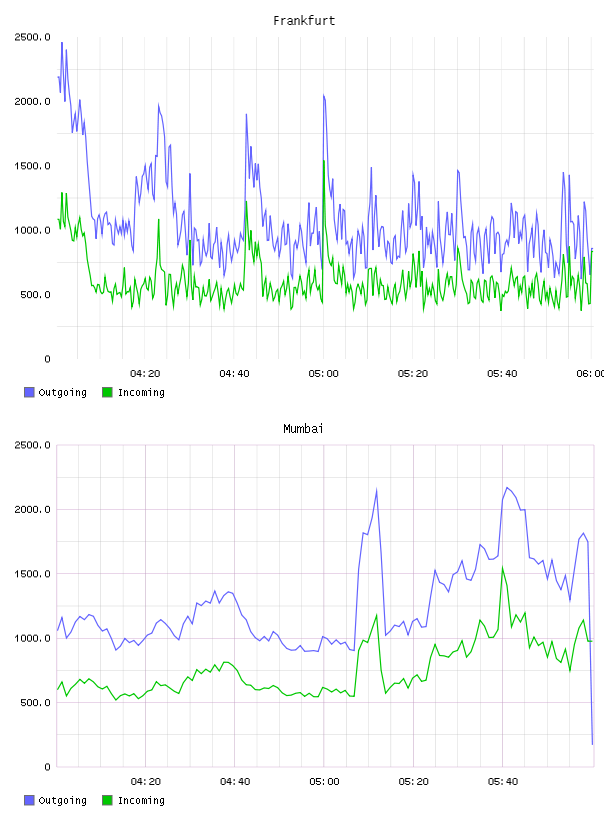Image resolution: width=608 pixels, height=816 pixels.
Task: Click Mumbai outgoing peak near 05:12
Action: (x=376, y=490)
